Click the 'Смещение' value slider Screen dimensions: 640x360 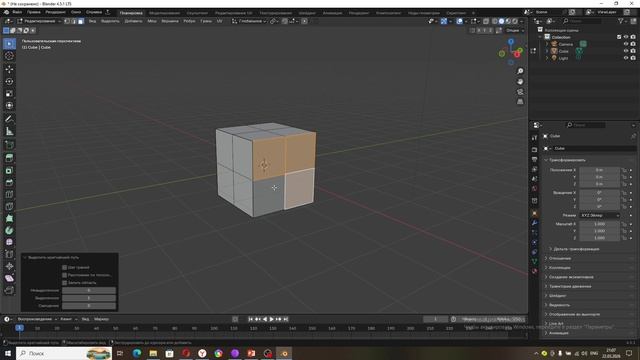(89, 306)
